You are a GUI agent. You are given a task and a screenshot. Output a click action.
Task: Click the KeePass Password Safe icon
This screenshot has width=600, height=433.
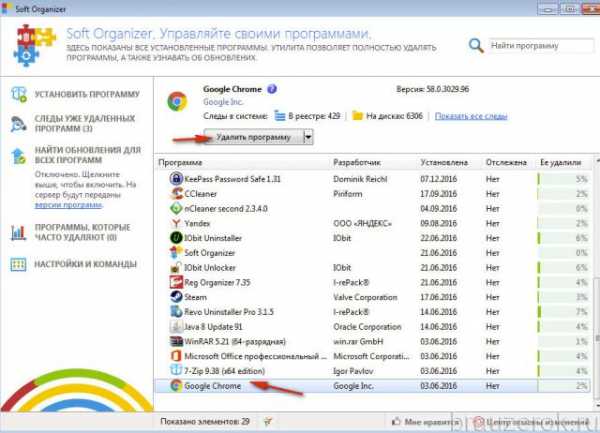tap(176, 179)
